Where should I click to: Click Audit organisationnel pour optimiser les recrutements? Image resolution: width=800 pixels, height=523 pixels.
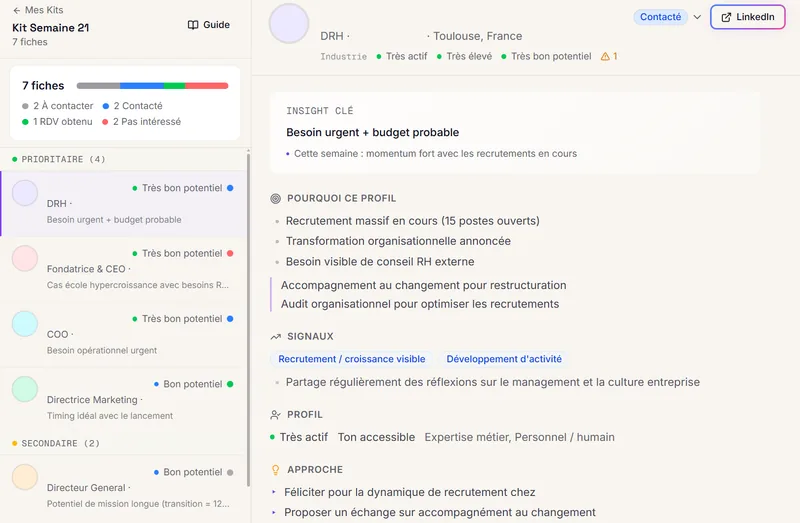pos(420,304)
